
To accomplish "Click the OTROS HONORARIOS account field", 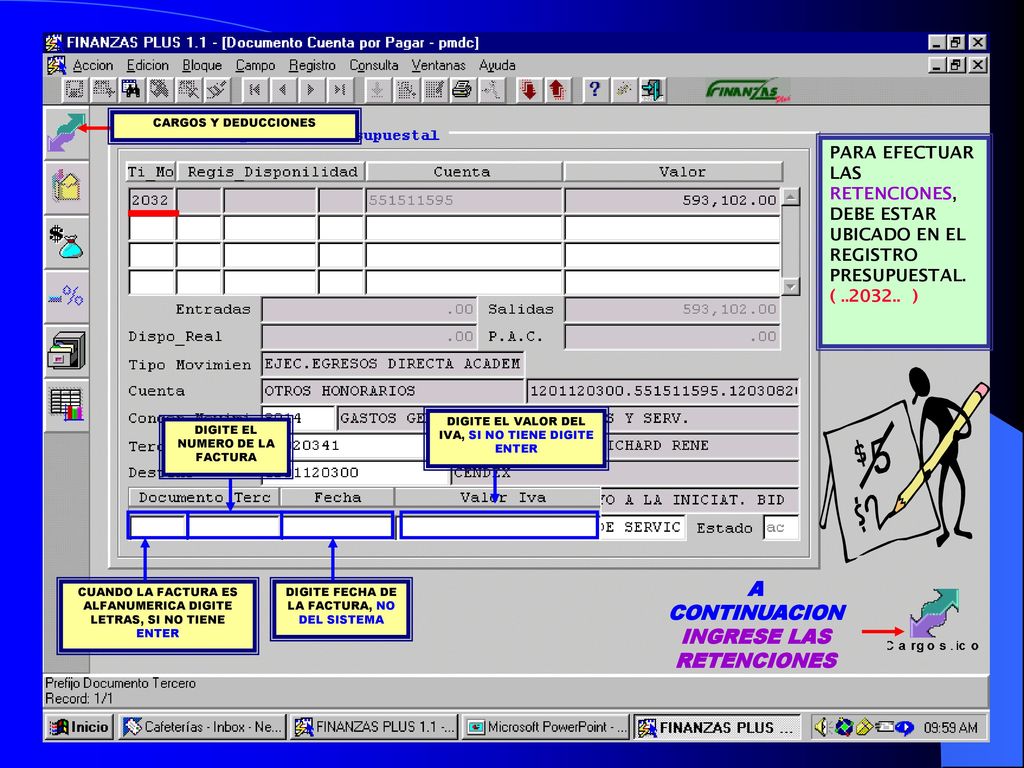I will pos(392,391).
